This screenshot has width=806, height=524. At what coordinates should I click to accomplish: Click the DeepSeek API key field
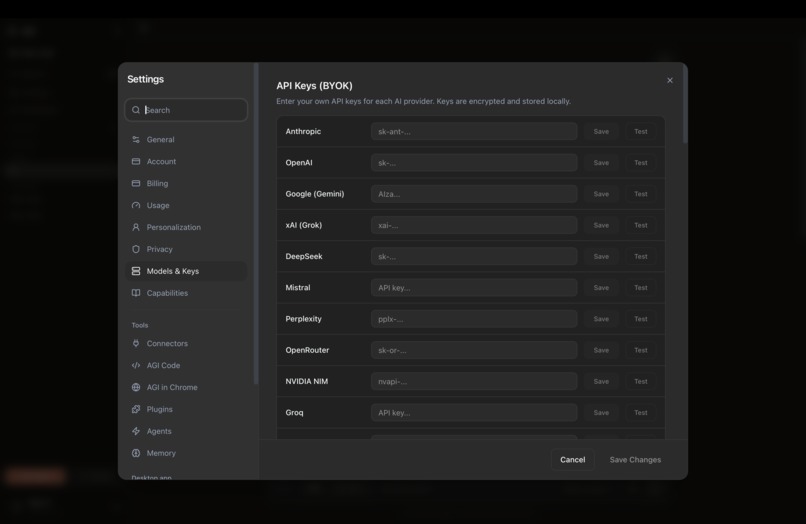(474, 257)
